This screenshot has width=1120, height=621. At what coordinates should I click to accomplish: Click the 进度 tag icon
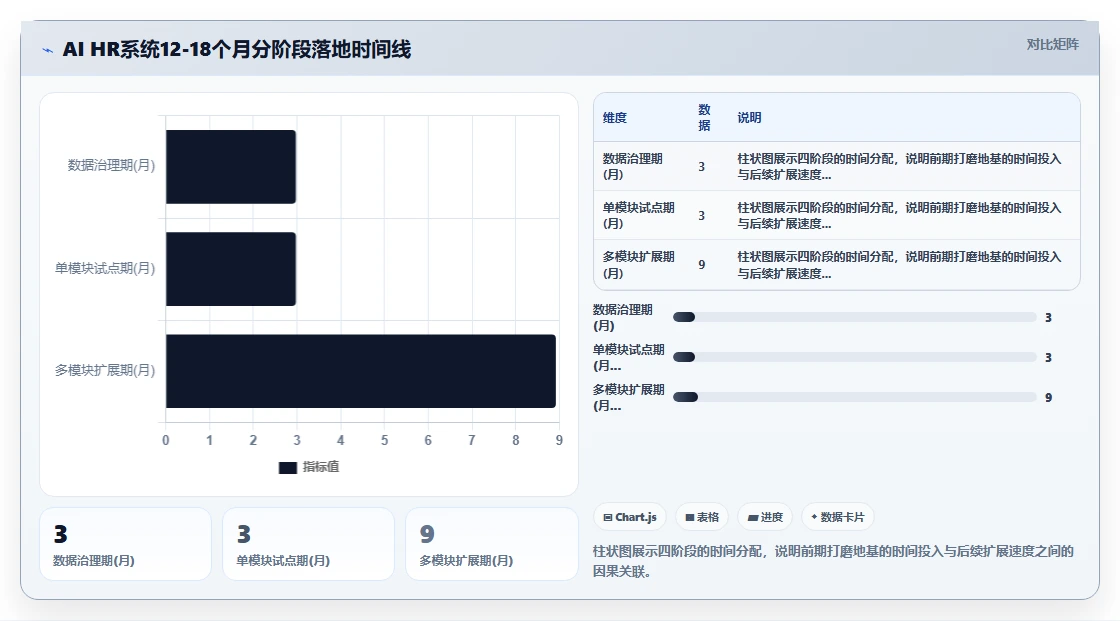coord(753,517)
